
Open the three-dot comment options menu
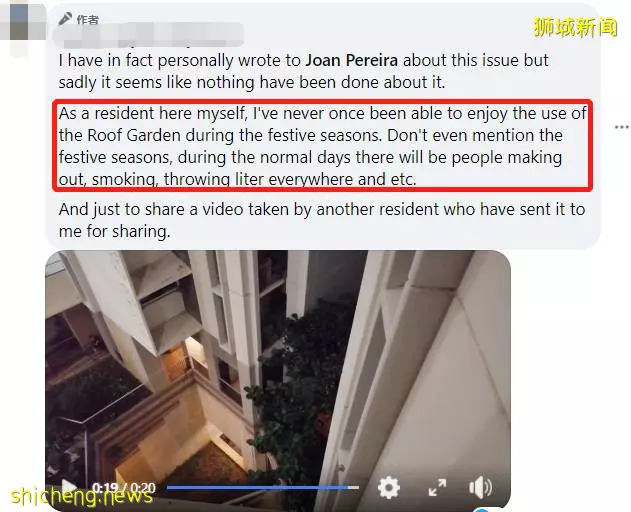pos(622,127)
